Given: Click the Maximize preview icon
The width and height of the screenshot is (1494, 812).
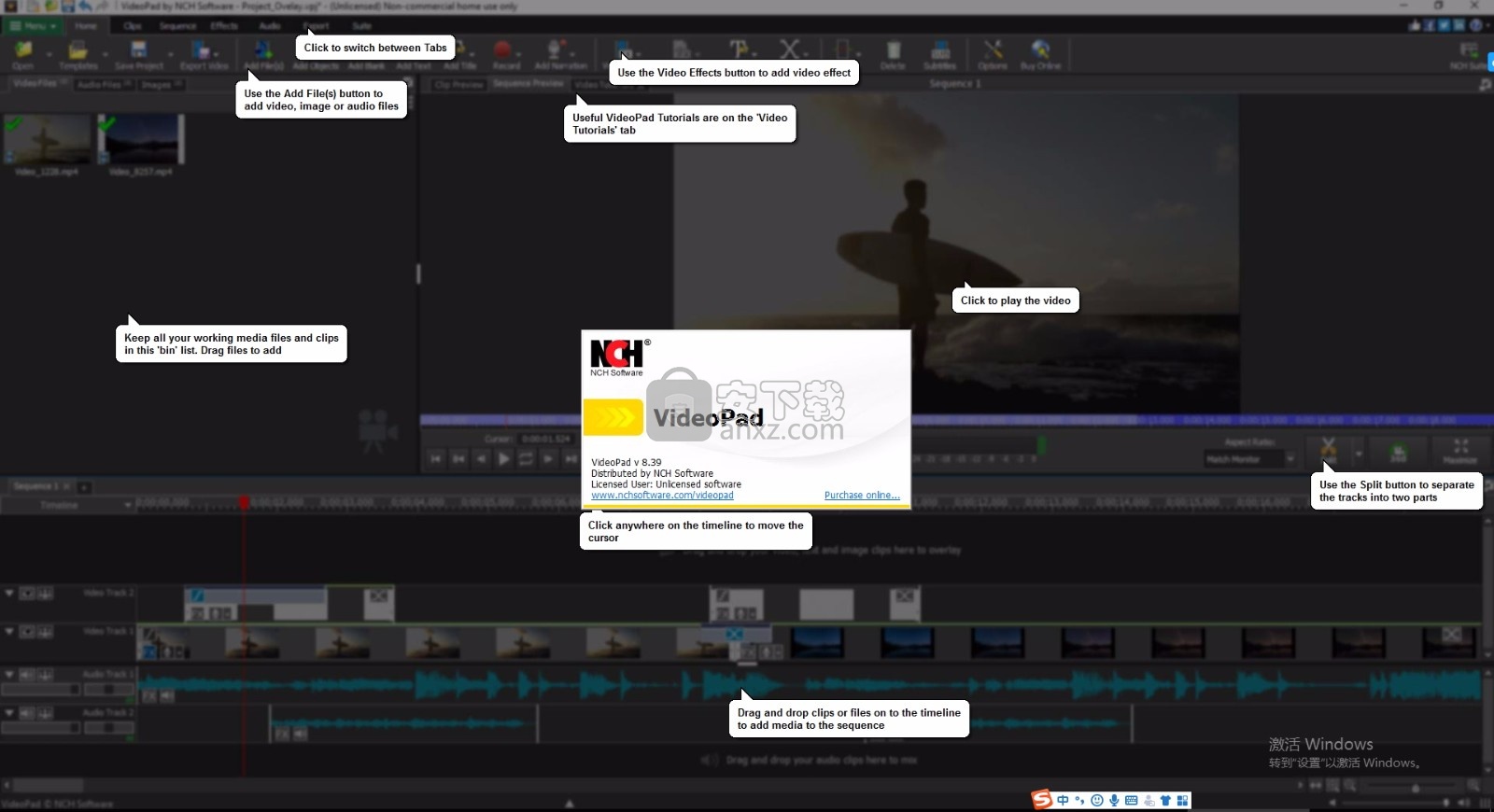Looking at the screenshot, I should pyautogui.click(x=1460, y=446).
